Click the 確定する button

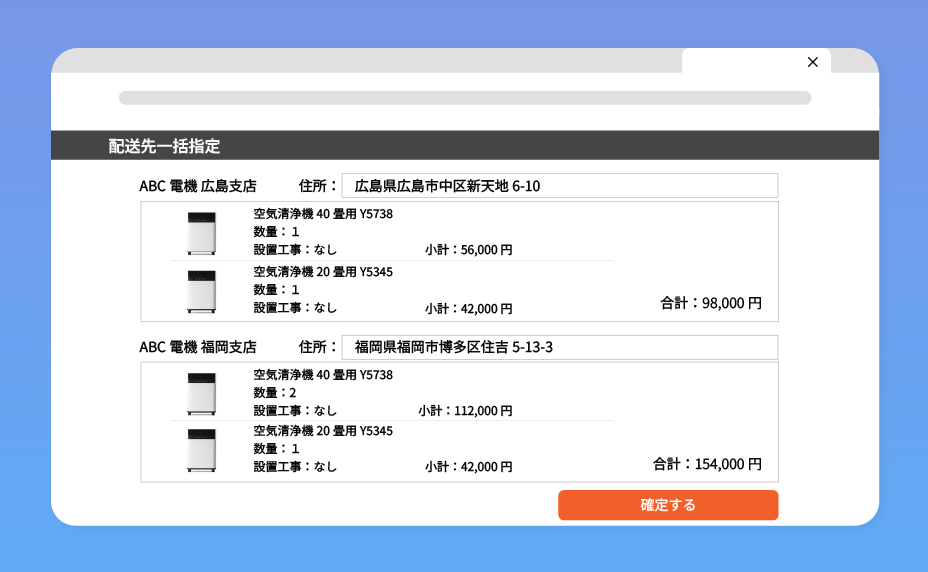(667, 505)
